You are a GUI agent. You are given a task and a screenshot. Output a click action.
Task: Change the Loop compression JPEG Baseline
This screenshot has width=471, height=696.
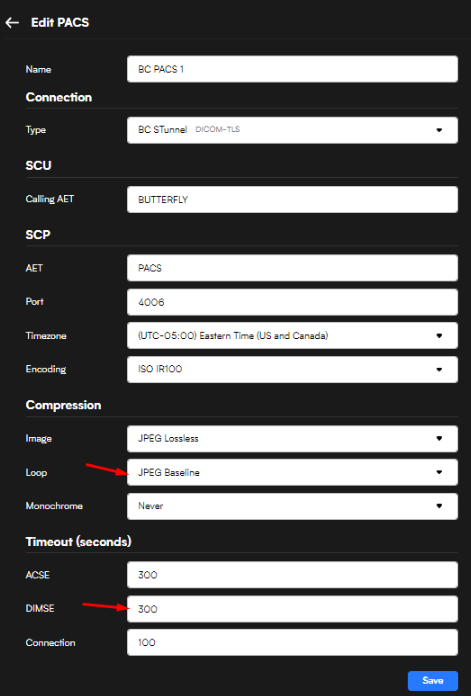[x=292, y=472]
